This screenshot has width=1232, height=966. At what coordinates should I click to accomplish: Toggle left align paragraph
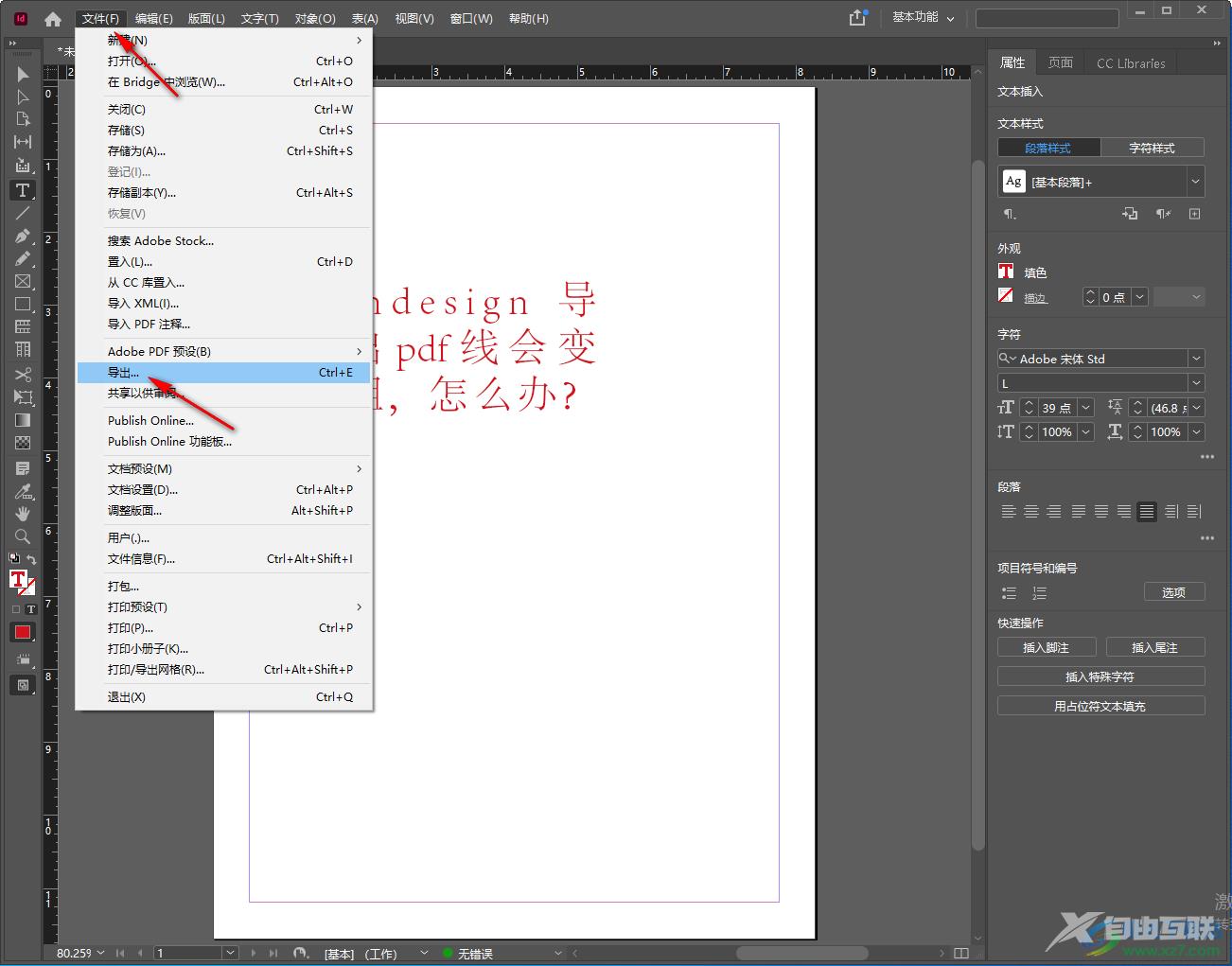[x=1009, y=512]
